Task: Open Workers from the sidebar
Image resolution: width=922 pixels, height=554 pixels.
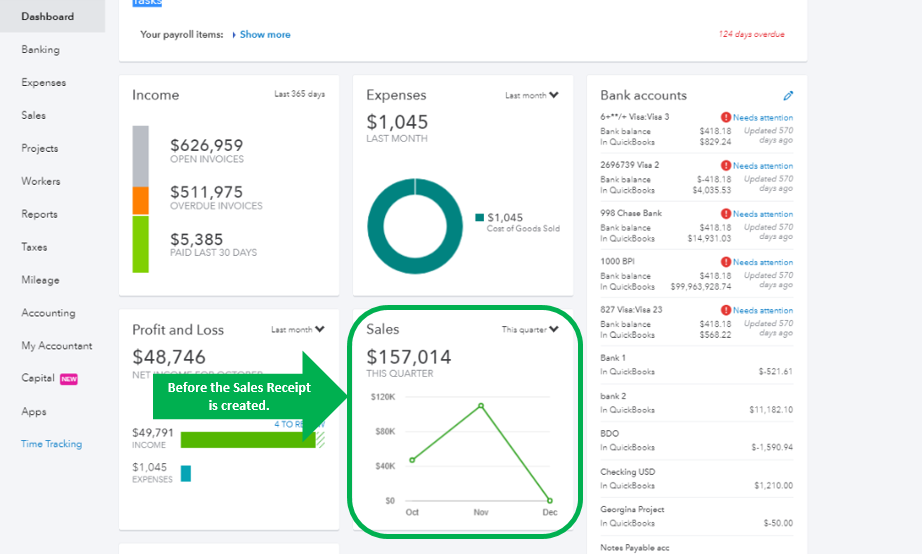Action: [x=41, y=181]
